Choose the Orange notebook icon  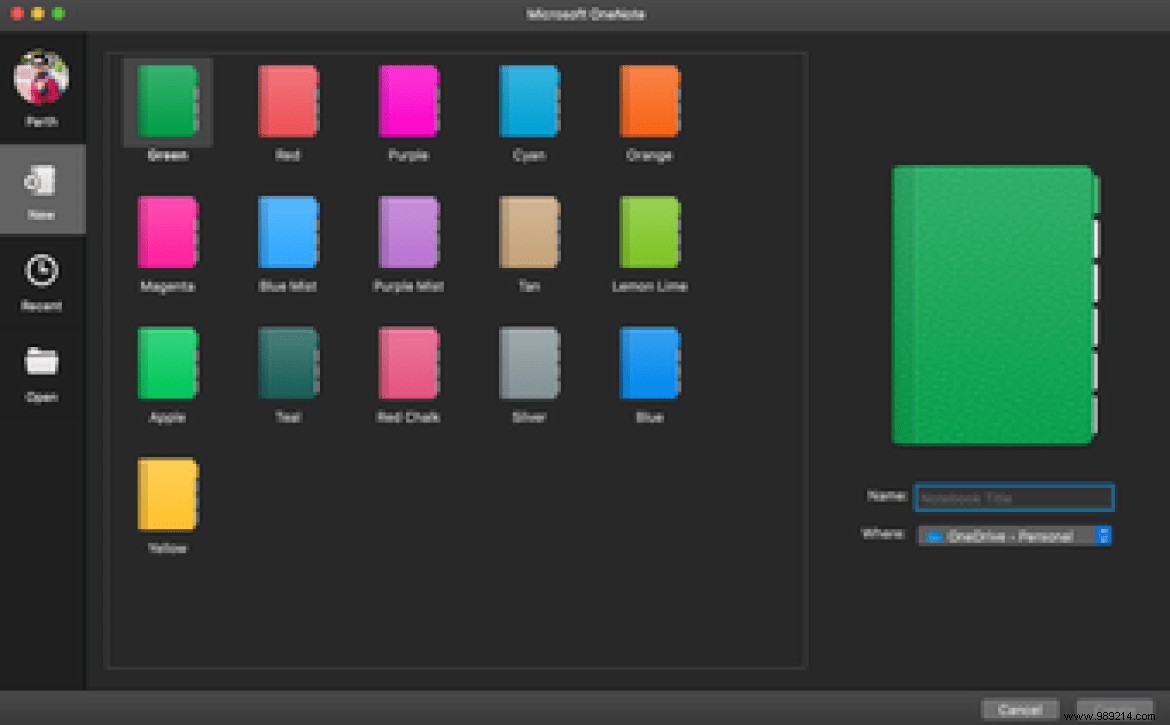(649, 102)
